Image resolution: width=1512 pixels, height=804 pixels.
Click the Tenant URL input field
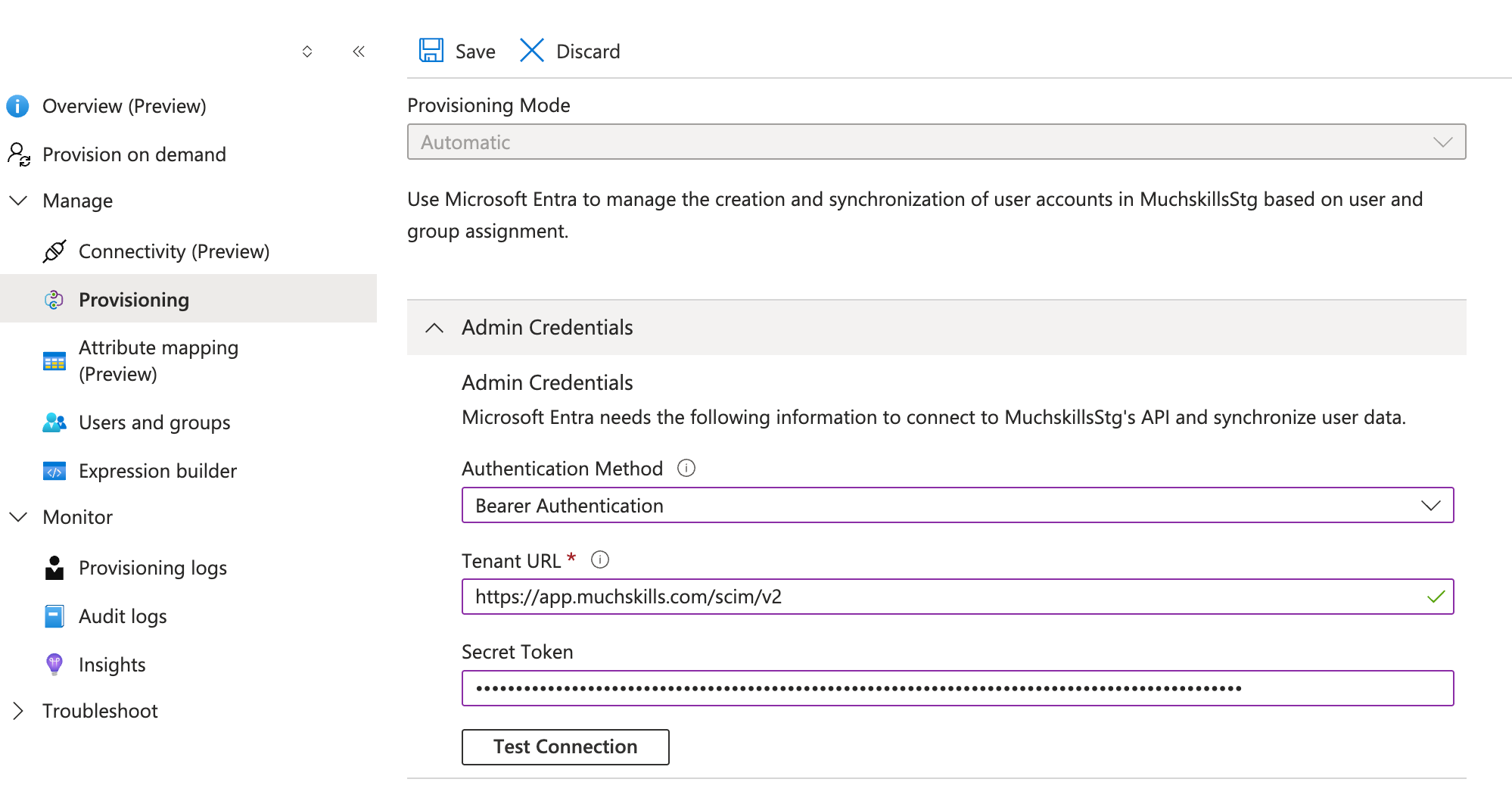coord(957,597)
